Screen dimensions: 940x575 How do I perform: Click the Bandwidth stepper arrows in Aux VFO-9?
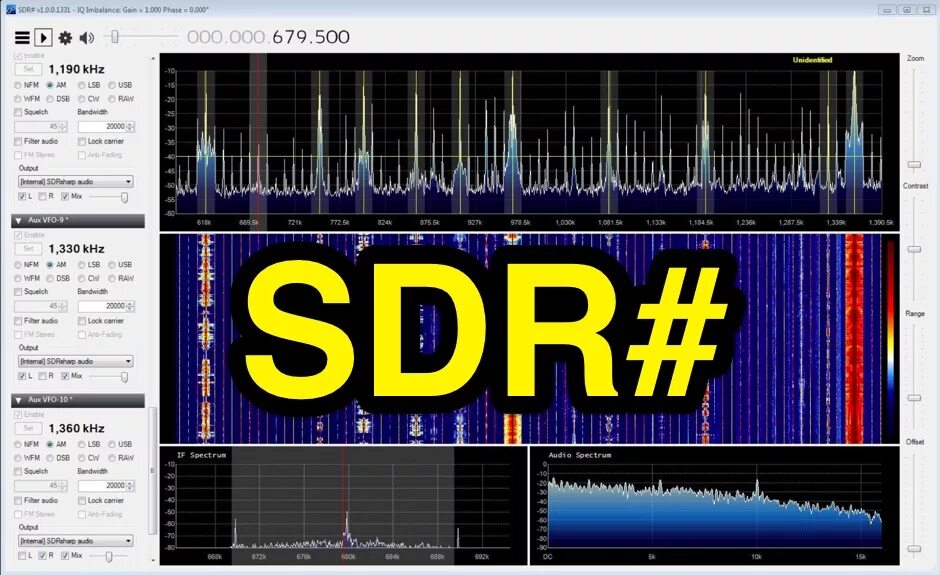click(130, 306)
